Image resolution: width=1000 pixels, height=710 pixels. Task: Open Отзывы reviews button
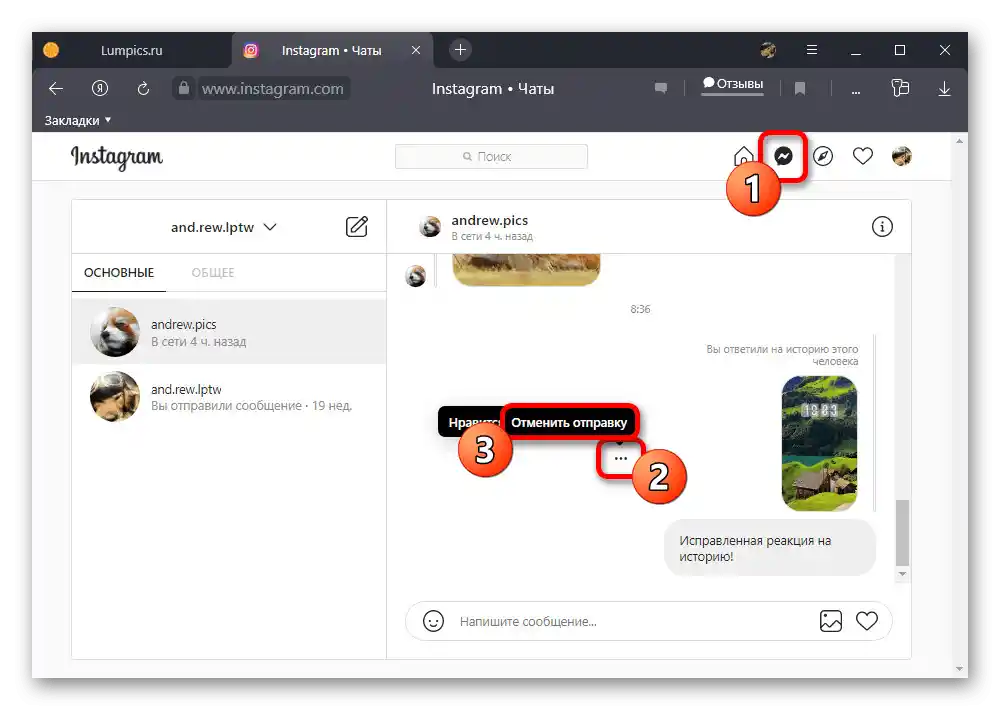tap(732, 84)
